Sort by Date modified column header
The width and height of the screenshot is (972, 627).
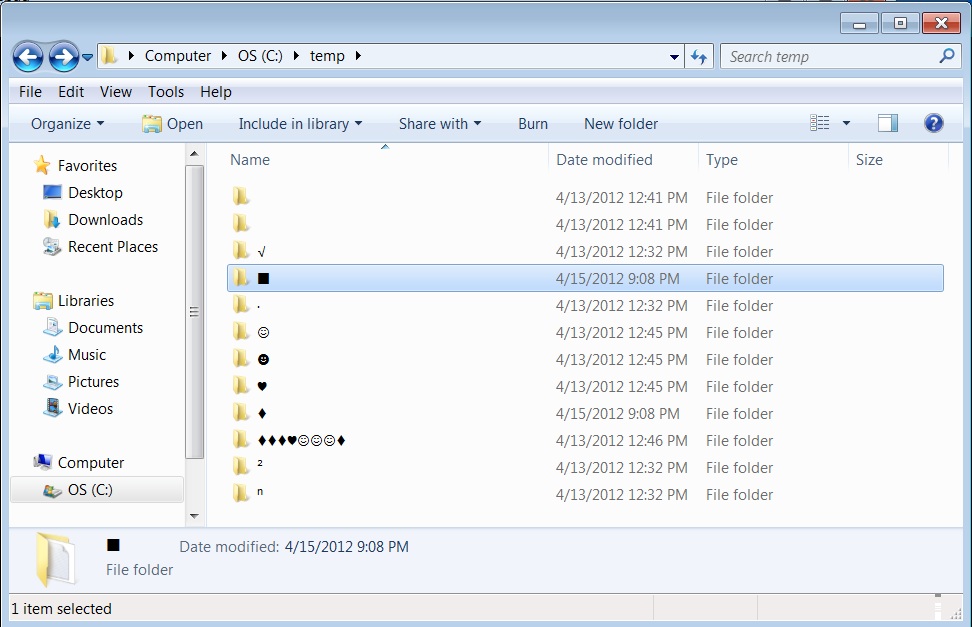click(x=604, y=160)
